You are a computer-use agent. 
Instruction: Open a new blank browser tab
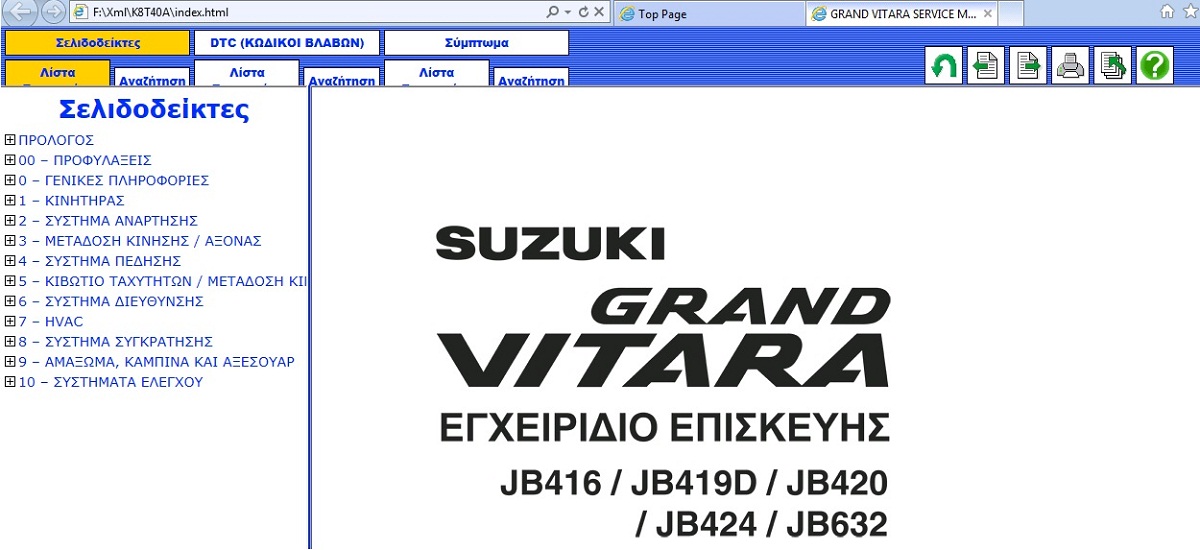1011,14
